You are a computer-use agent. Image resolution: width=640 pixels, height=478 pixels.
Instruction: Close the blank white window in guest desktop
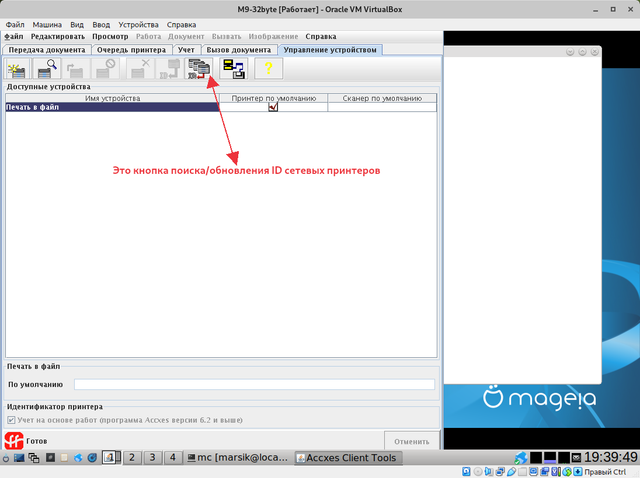click(x=595, y=51)
